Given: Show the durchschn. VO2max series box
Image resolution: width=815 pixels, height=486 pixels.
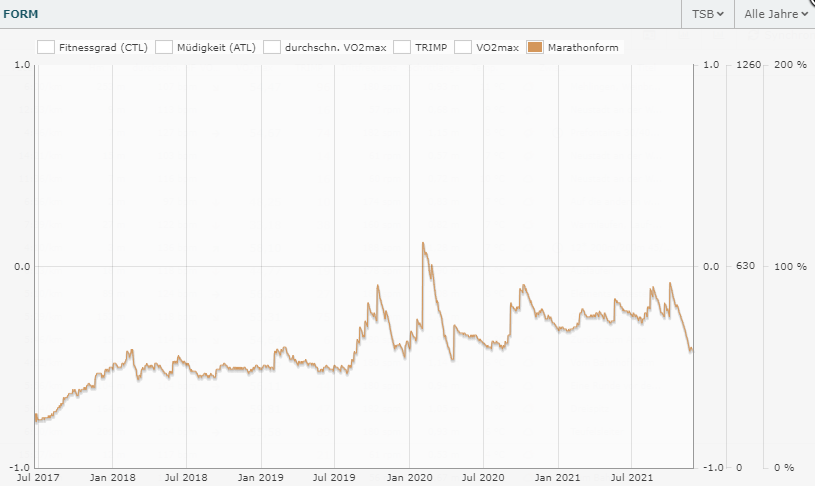Looking at the screenshot, I should click(x=272, y=47).
